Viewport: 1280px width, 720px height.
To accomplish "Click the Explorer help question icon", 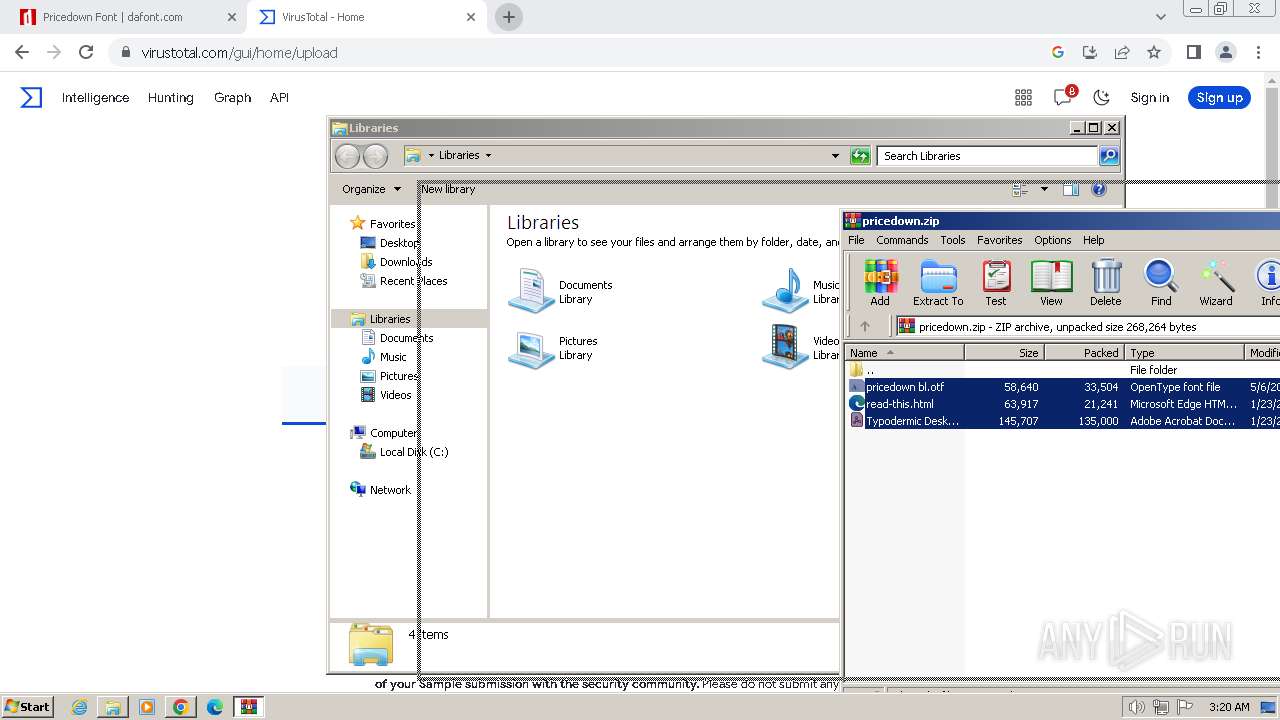I will (x=1099, y=189).
